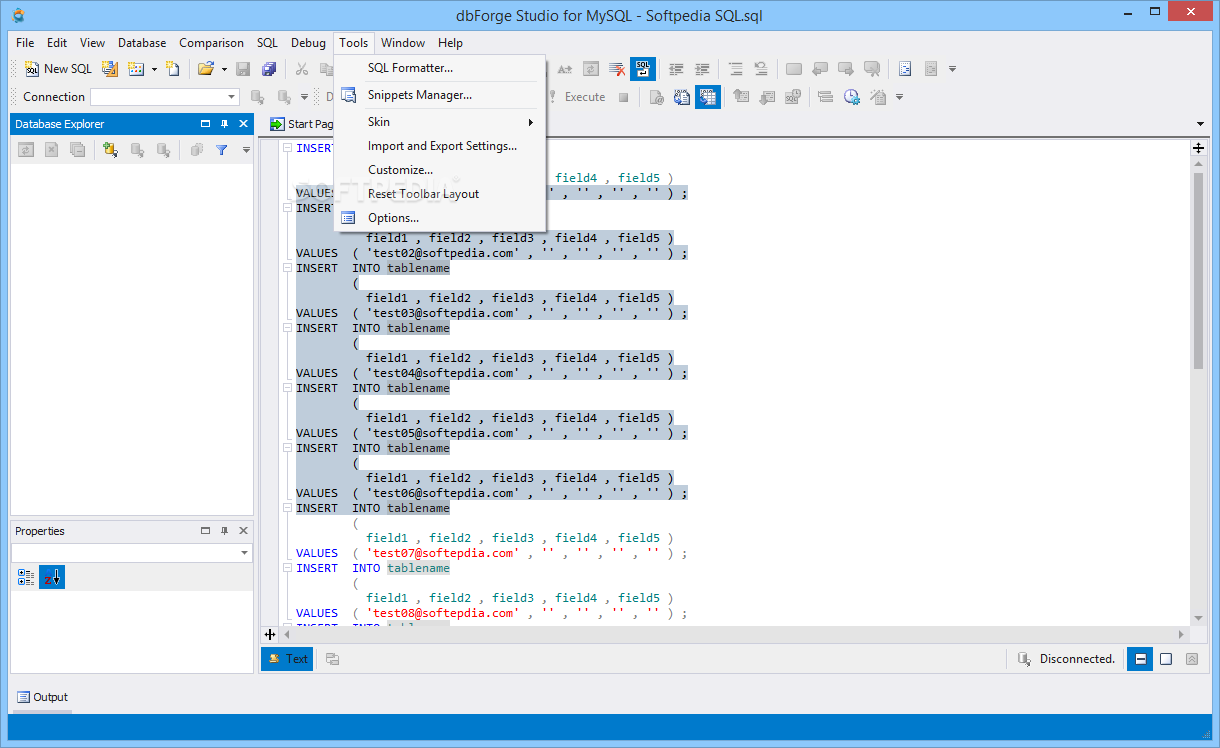This screenshot has width=1220, height=748.
Task: Click the Snippets Manager menu icon
Action: pos(348,95)
